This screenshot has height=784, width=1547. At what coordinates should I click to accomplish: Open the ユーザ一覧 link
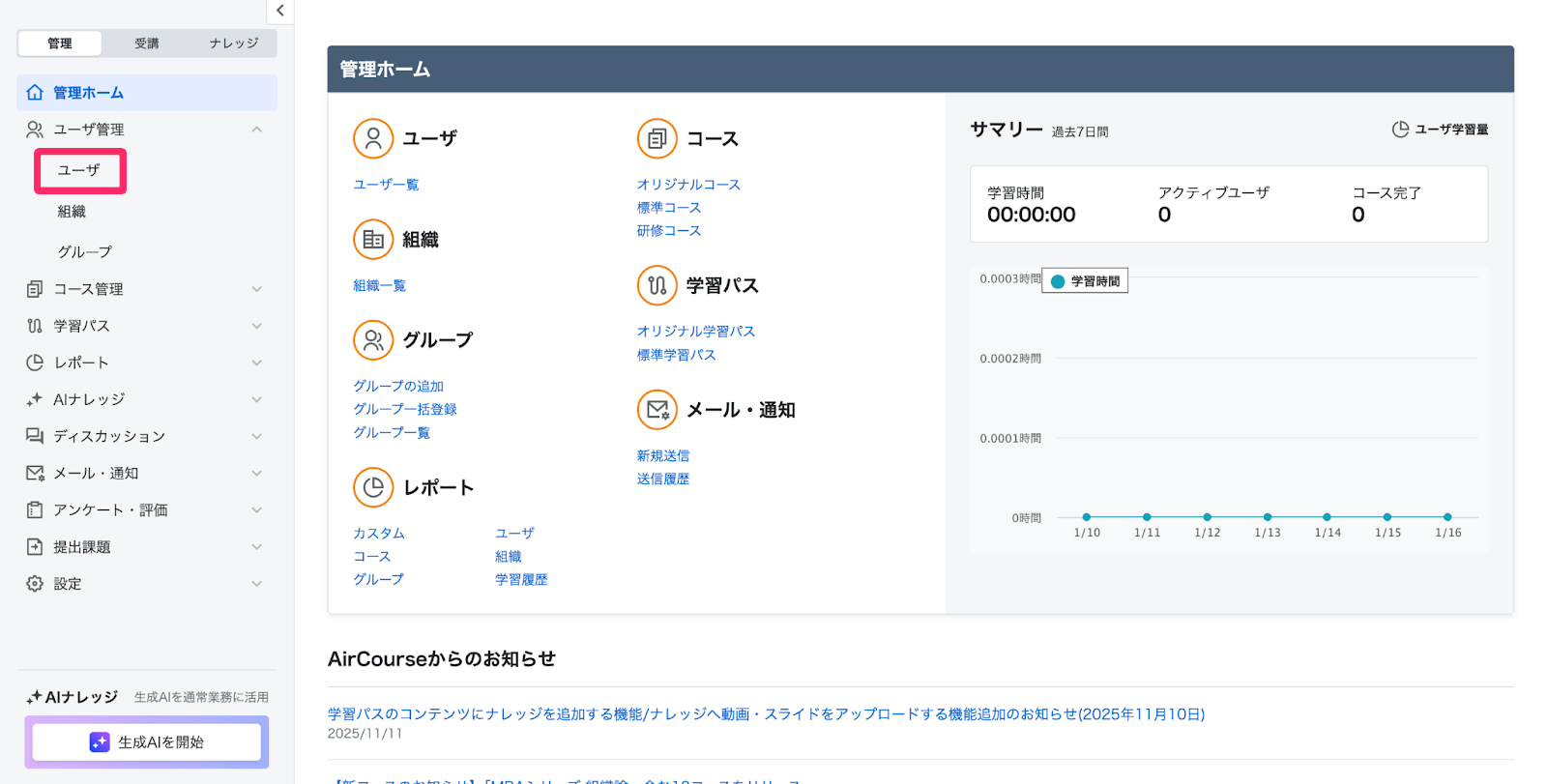coord(386,185)
